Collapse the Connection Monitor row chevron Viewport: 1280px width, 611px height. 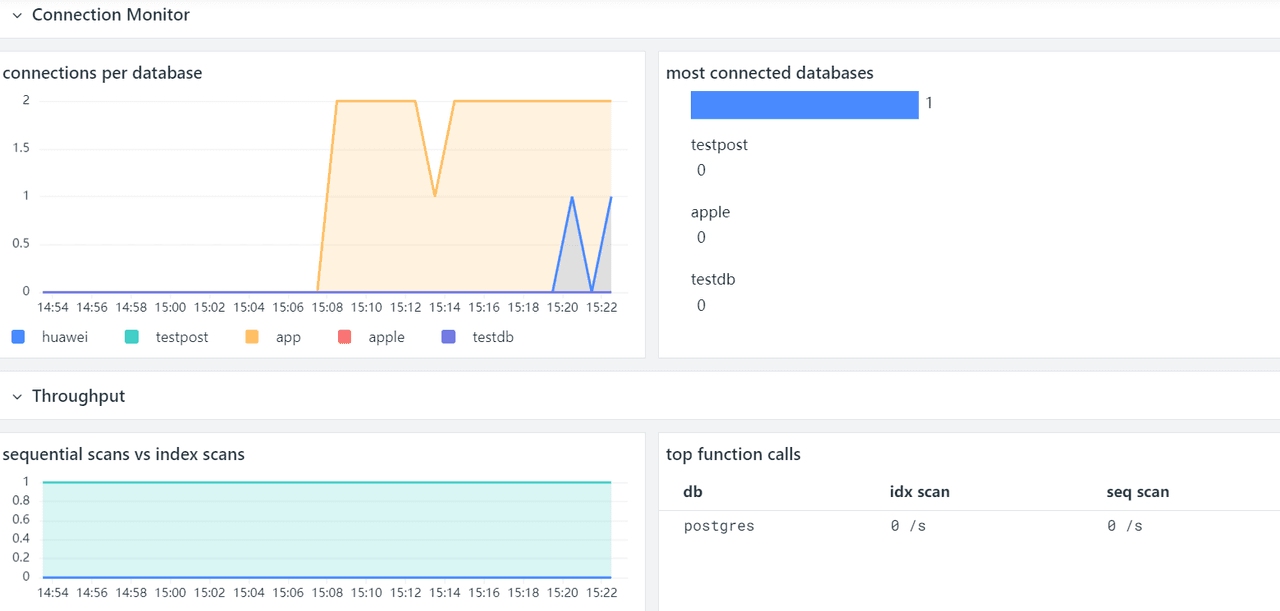point(17,16)
